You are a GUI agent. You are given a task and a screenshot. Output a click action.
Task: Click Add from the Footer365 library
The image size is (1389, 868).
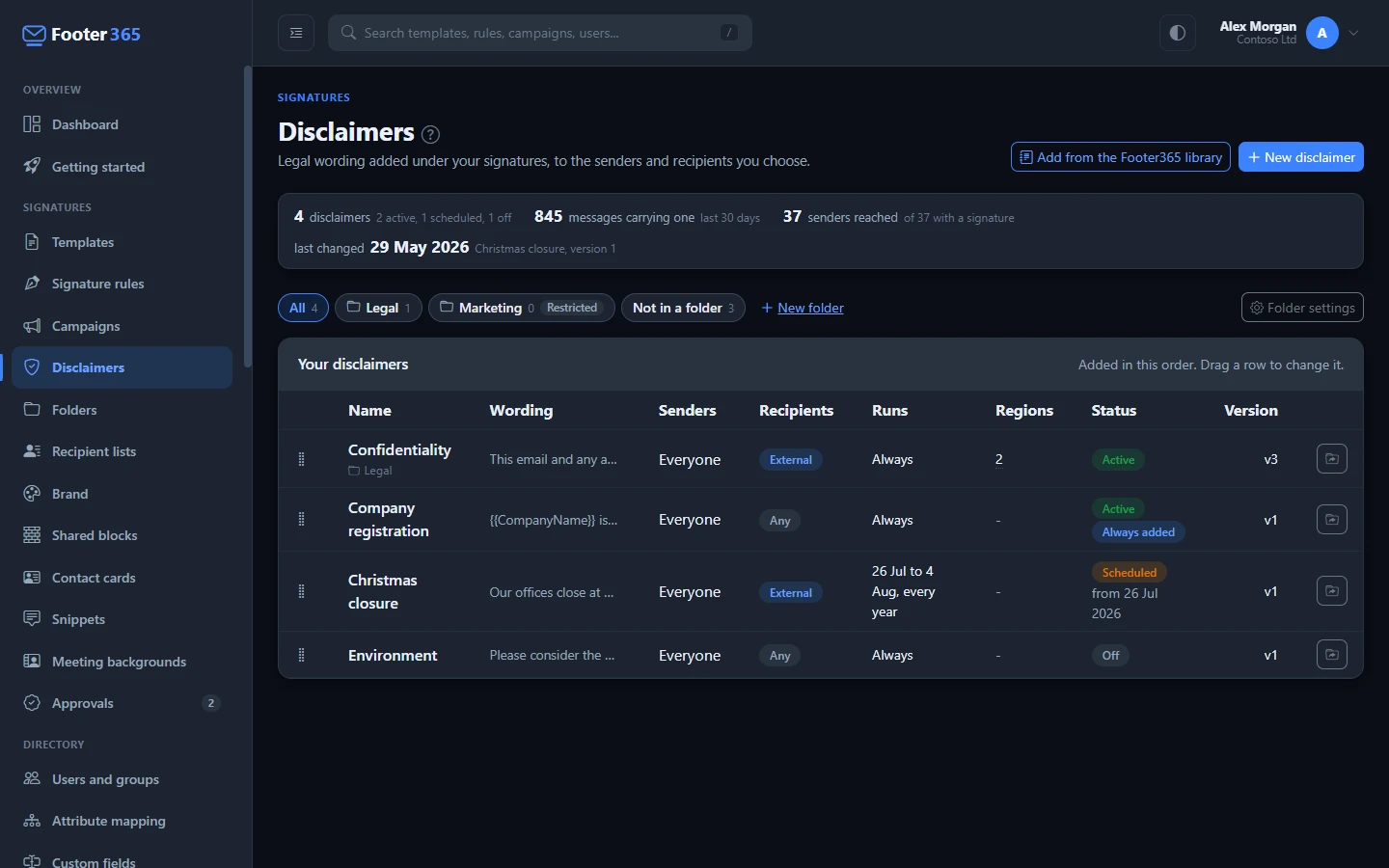(x=1121, y=157)
